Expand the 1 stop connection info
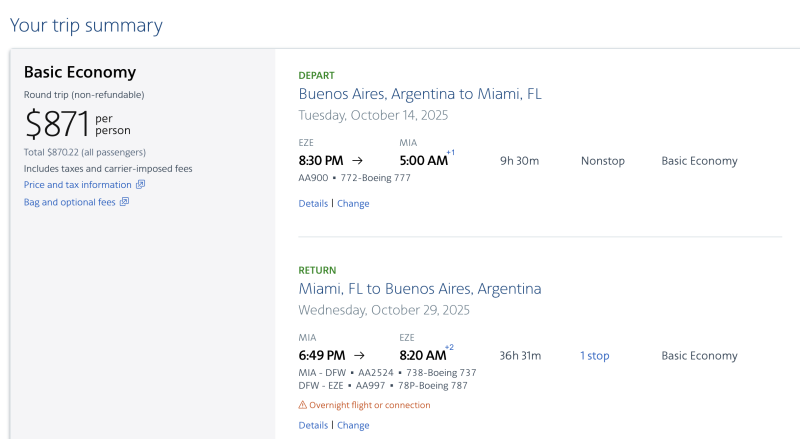Screen dimensions: 800x439 tap(594, 356)
